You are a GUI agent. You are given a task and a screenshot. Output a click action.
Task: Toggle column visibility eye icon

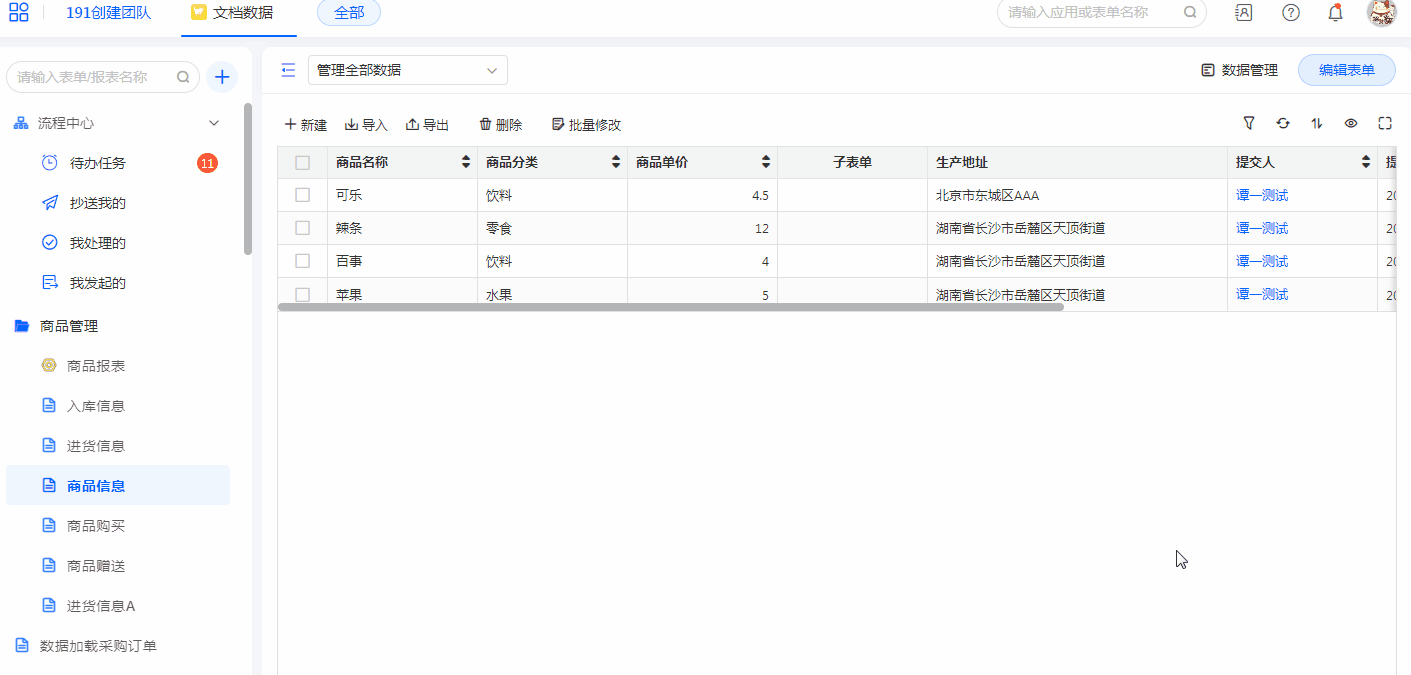click(1351, 123)
